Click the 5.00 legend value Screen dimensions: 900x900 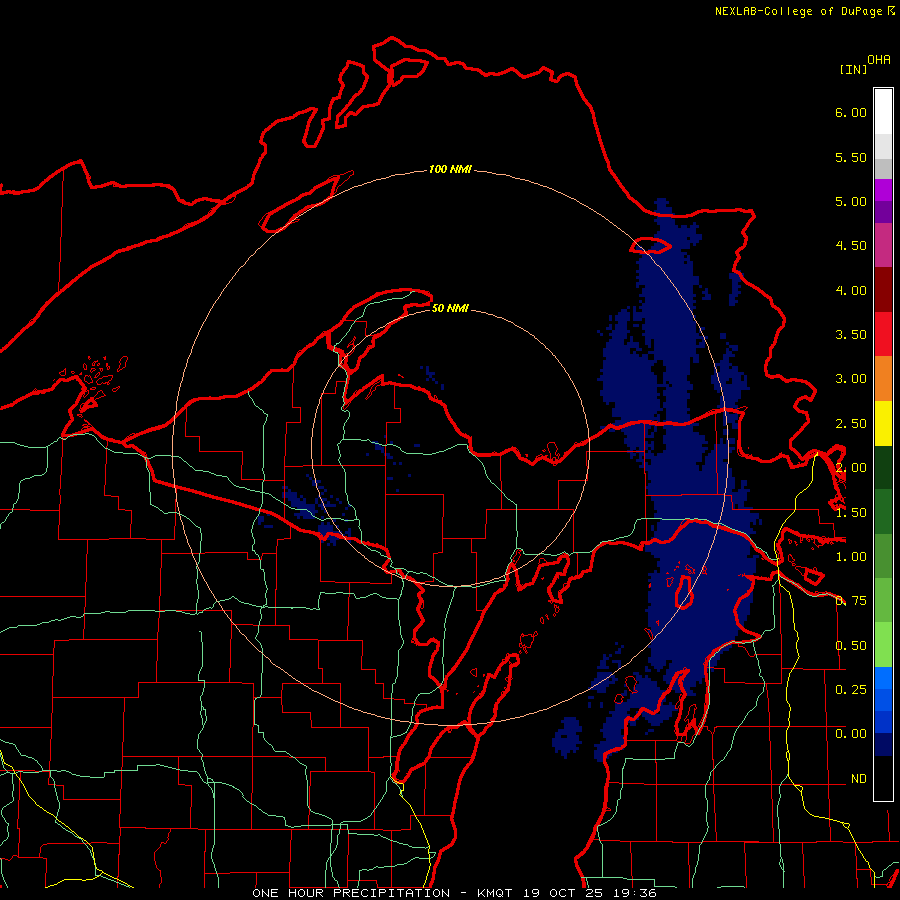click(851, 201)
